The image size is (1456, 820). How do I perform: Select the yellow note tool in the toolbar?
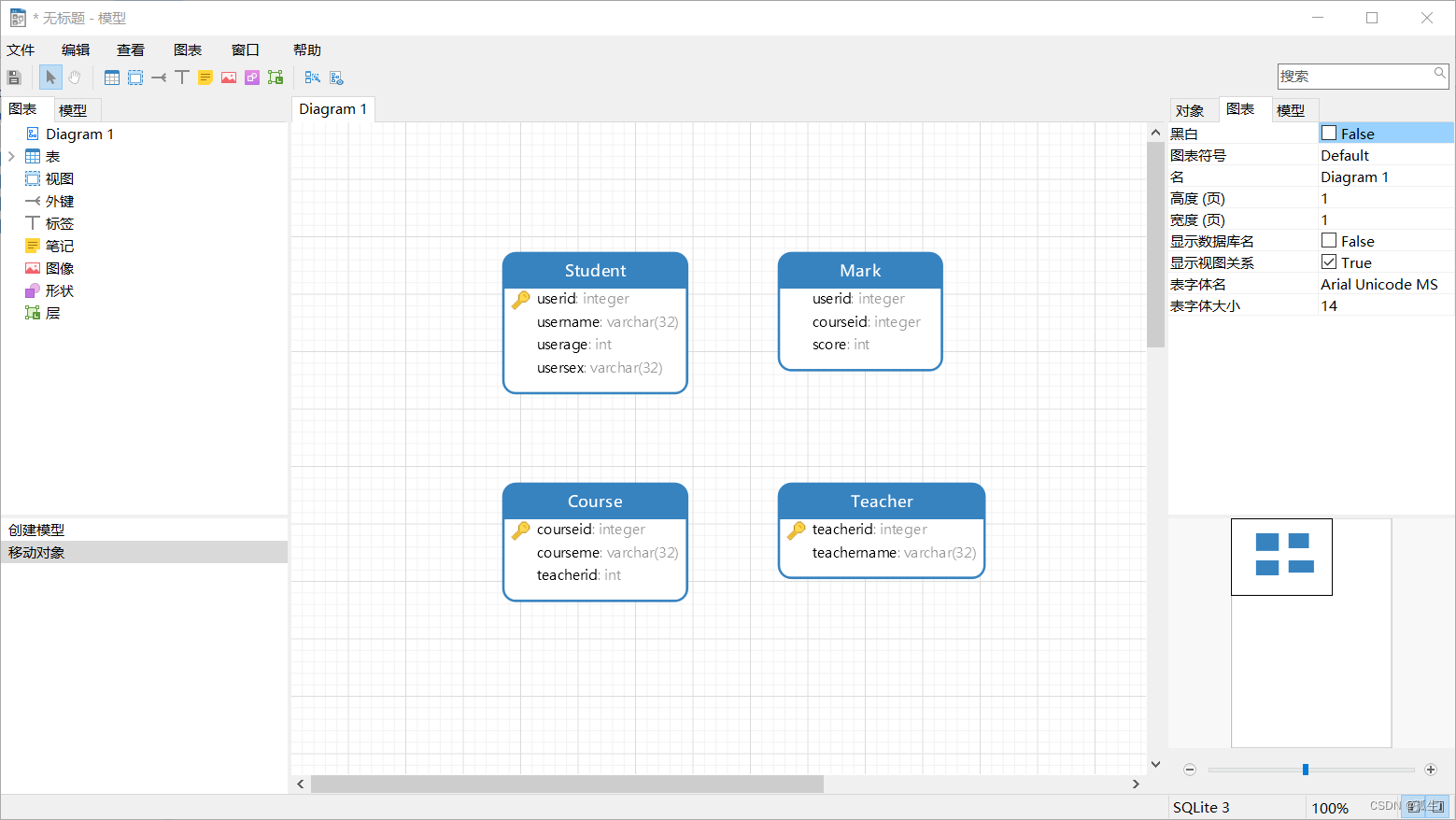205,78
